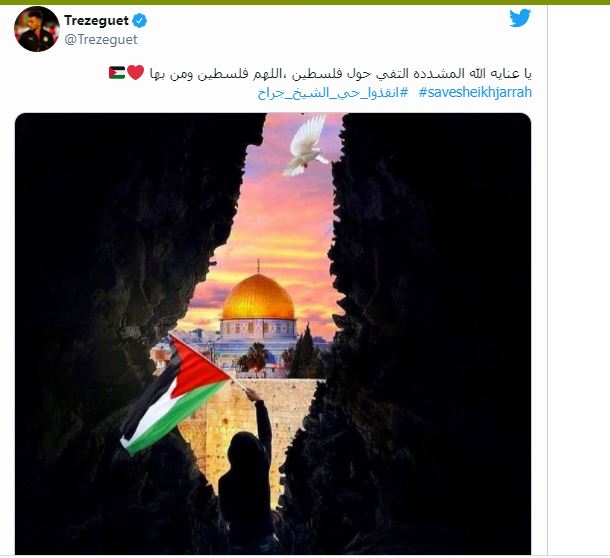The image size is (610, 558).
Task: Click the blue verified badge
Action: pos(140,20)
